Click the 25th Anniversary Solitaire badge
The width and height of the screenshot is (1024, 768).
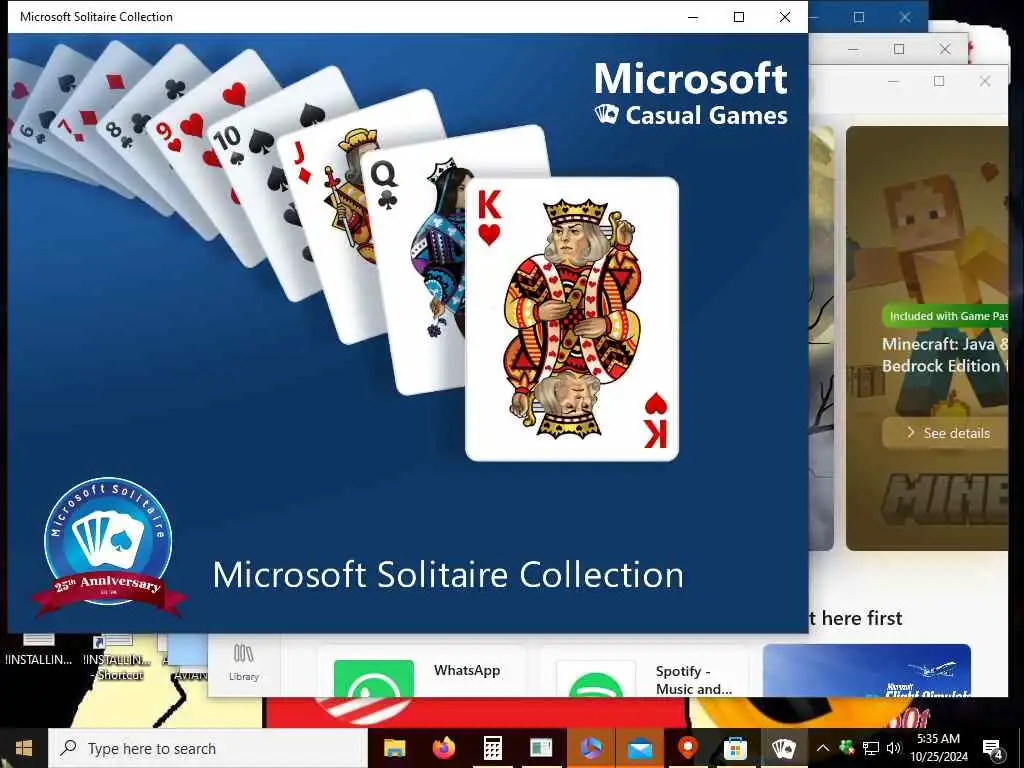pos(108,547)
